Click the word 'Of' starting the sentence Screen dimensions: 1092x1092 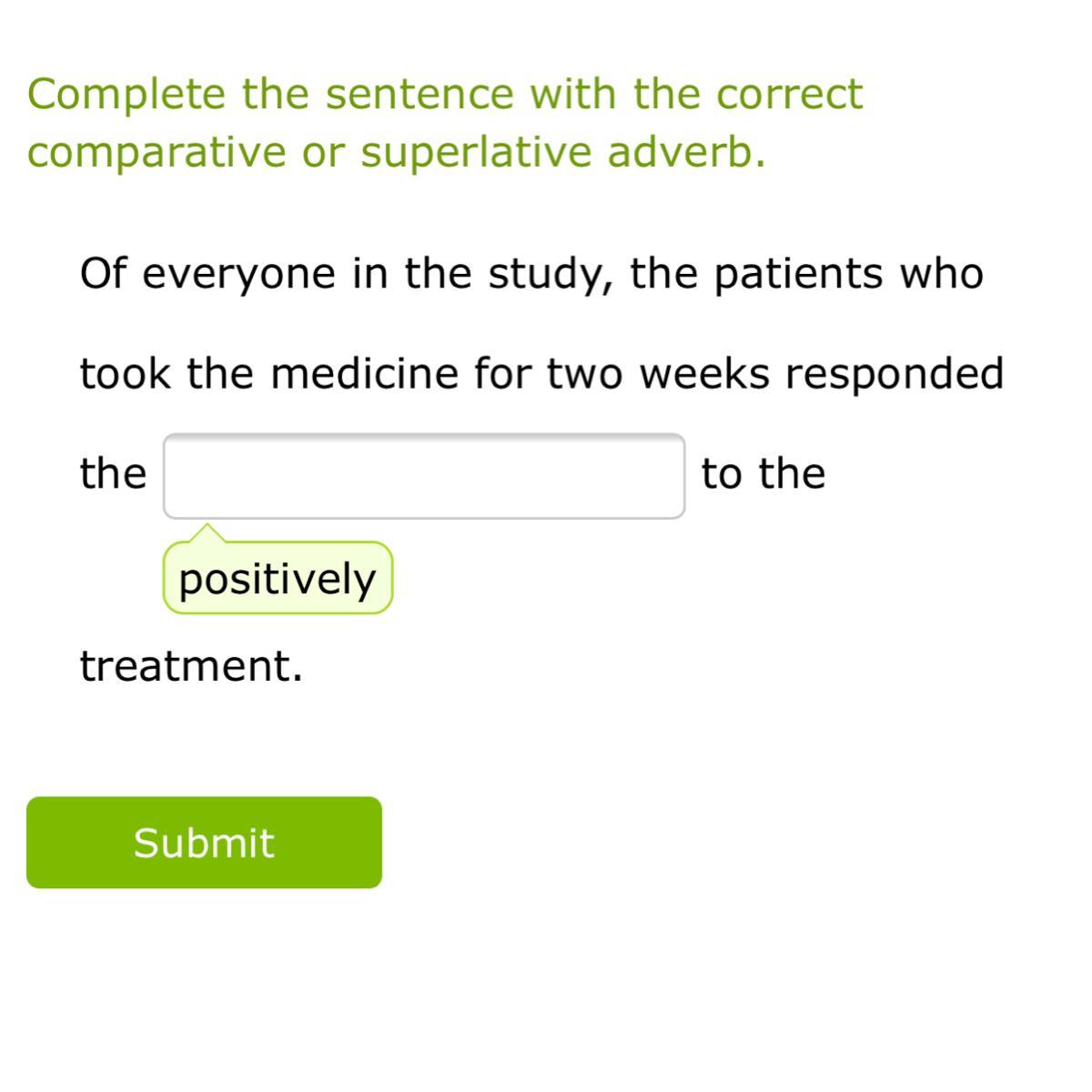[x=102, y=273]
